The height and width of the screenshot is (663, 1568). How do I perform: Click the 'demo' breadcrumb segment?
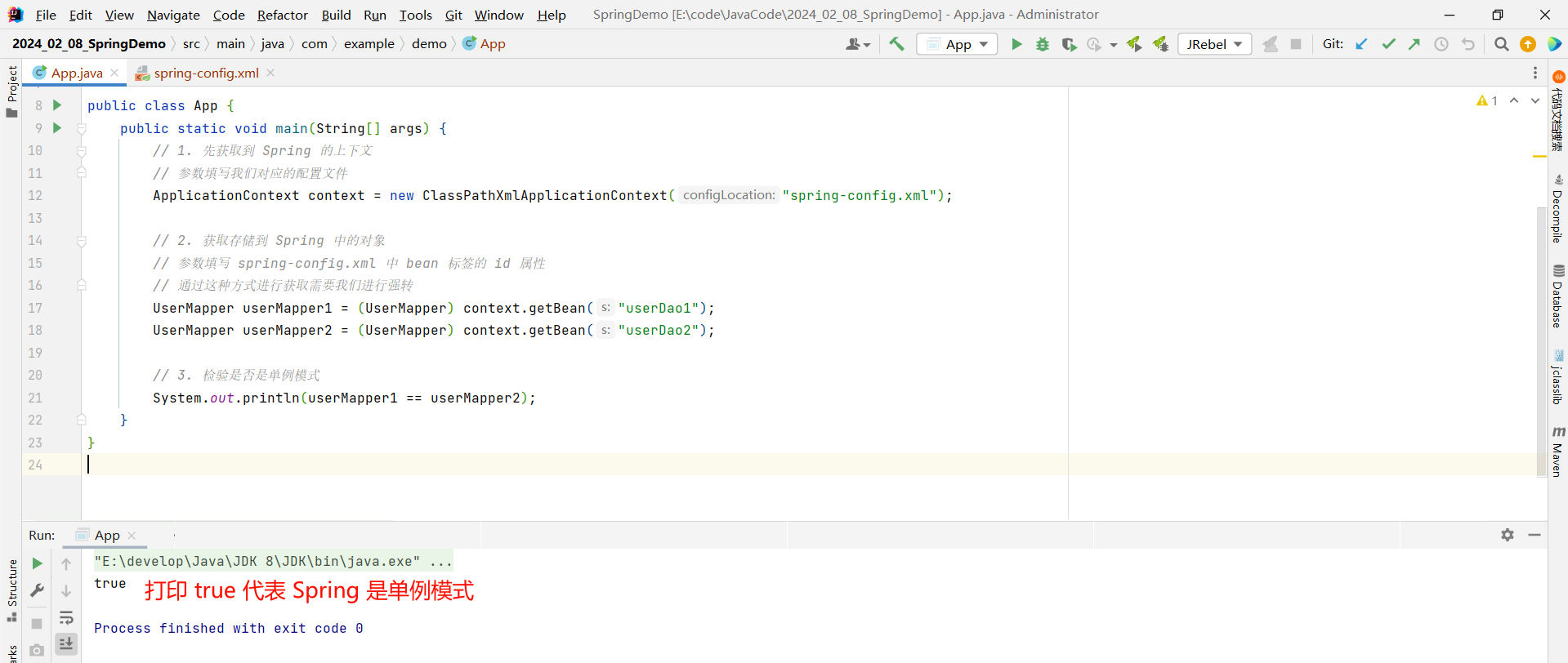[429, 44]
